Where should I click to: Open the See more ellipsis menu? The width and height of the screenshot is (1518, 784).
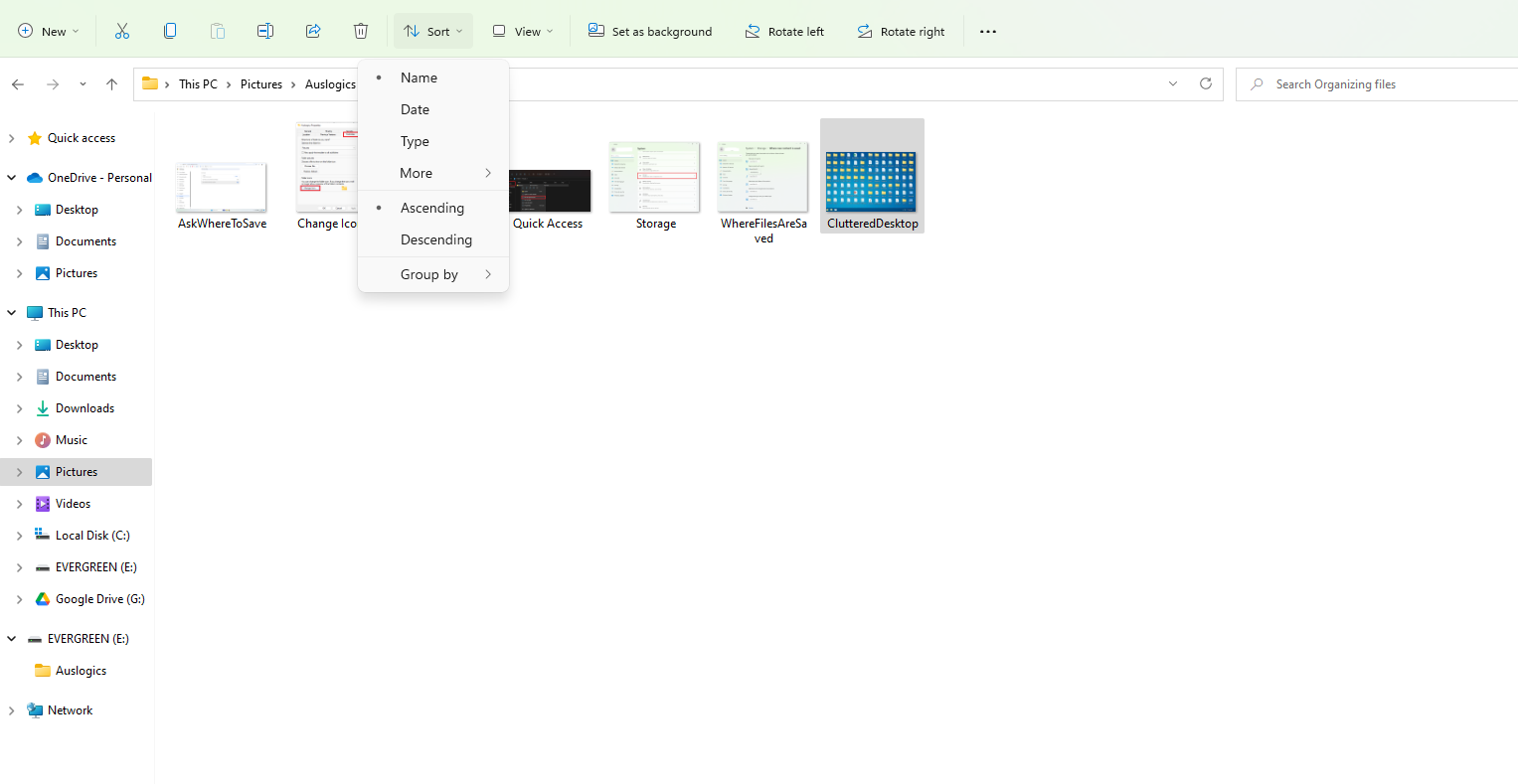[x=987, y=32]
